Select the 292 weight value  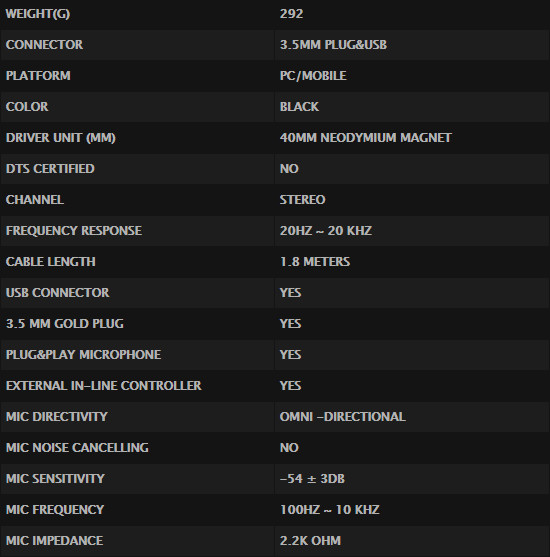point(291,14)
